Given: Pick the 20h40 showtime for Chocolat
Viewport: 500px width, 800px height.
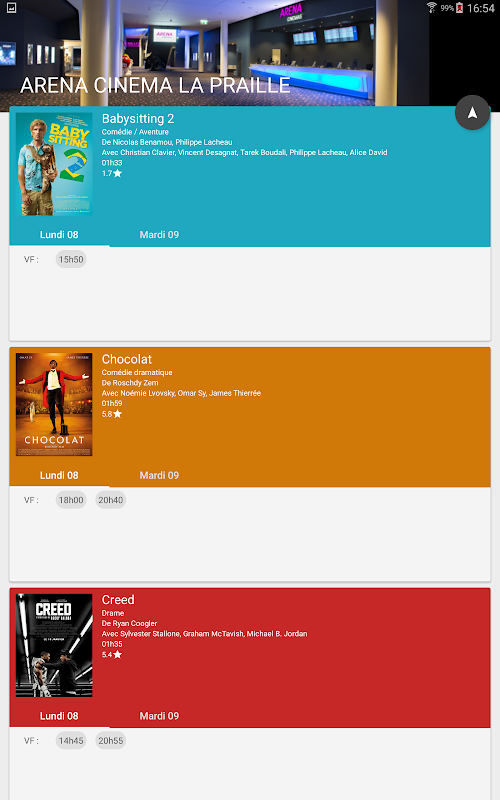Looking at the screenshot, I should pos(111,500).
